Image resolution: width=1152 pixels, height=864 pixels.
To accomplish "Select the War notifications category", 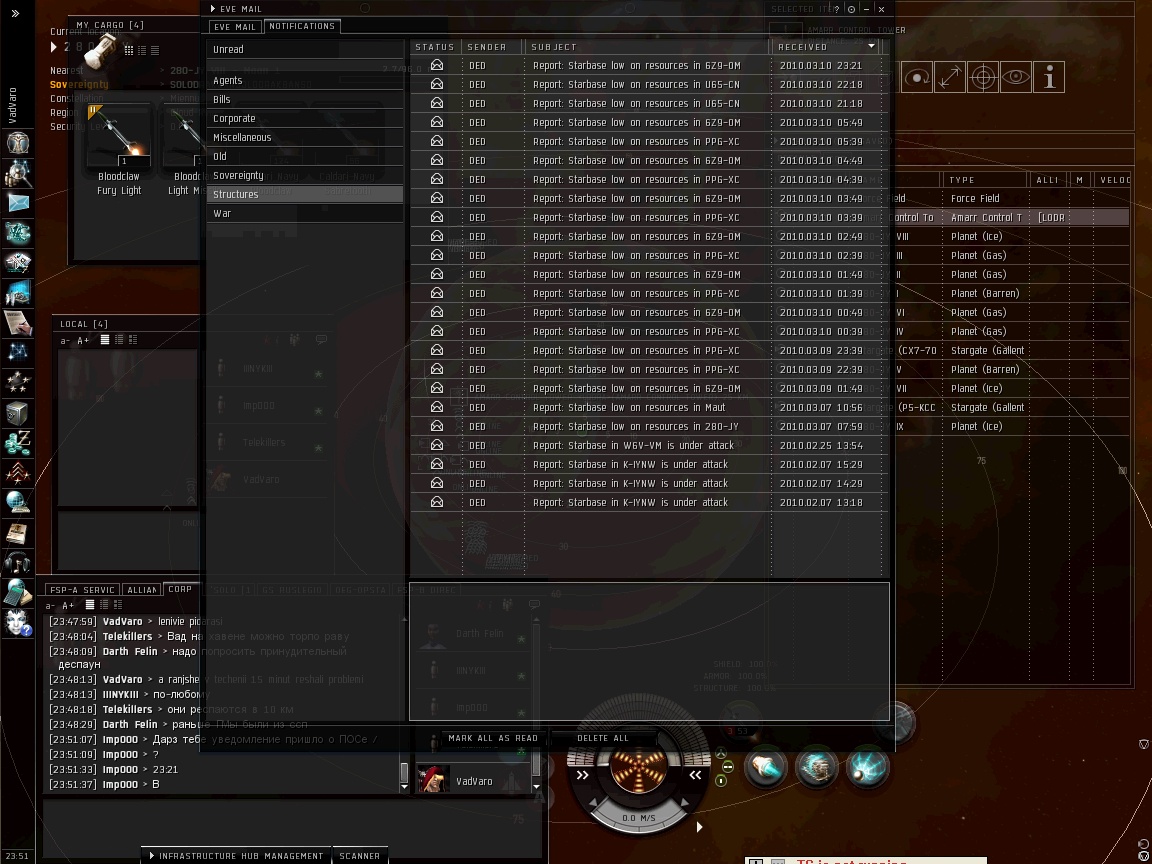I will coord(305,214).
